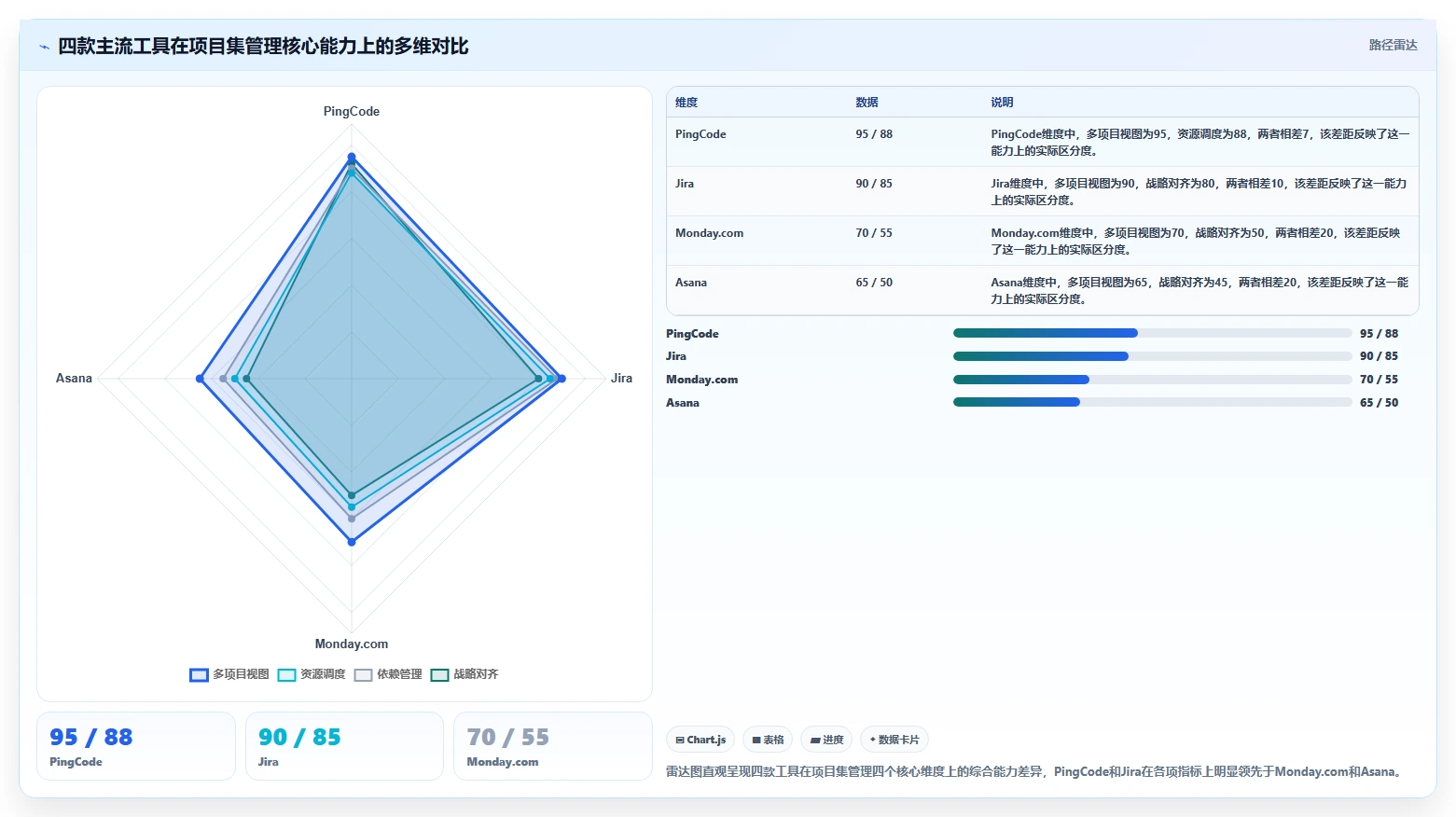Click the 雷达图 summary sentence at bottom
The width and height of the screenshot is (1456, 817).
pyautogui.click(x=1036, y=772)
